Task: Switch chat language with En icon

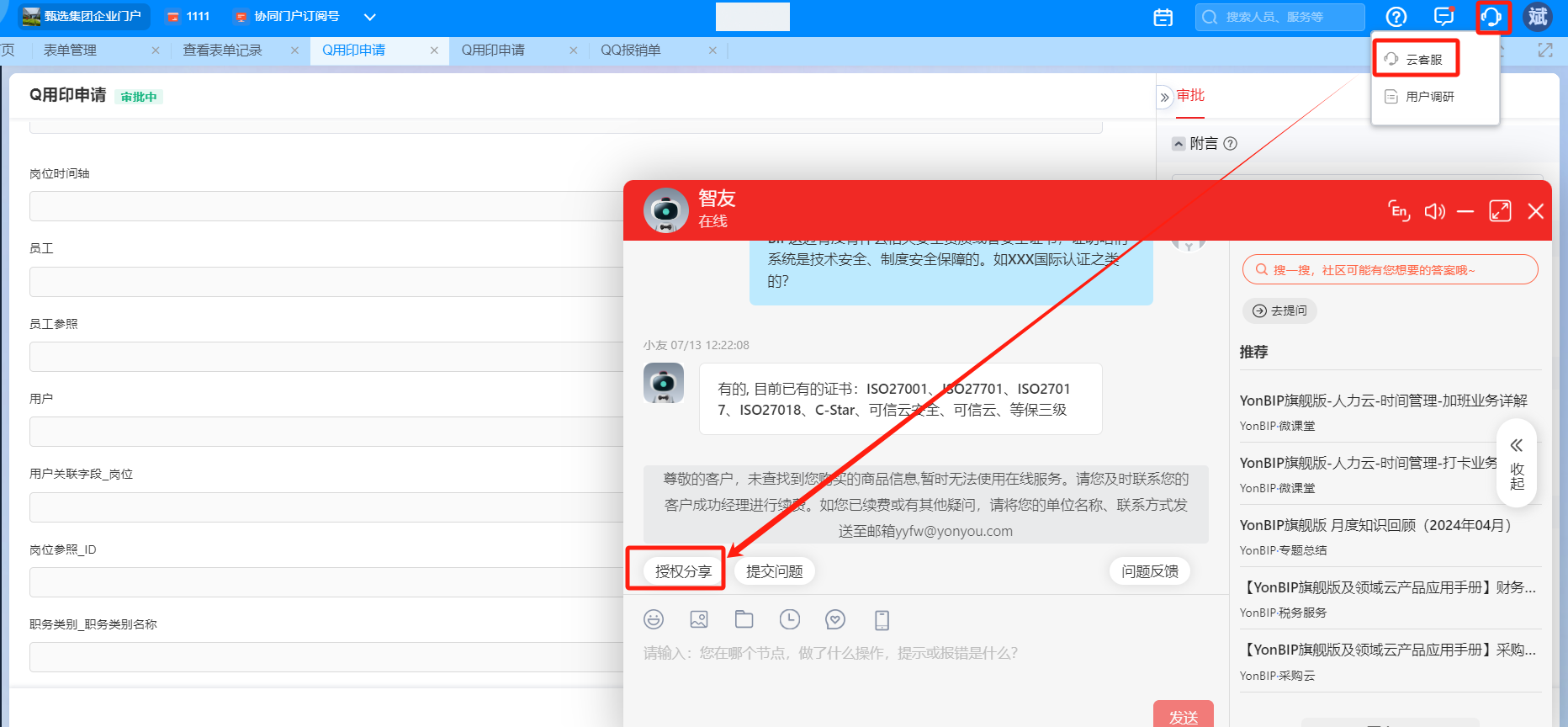Action: tap(1399, 211)
